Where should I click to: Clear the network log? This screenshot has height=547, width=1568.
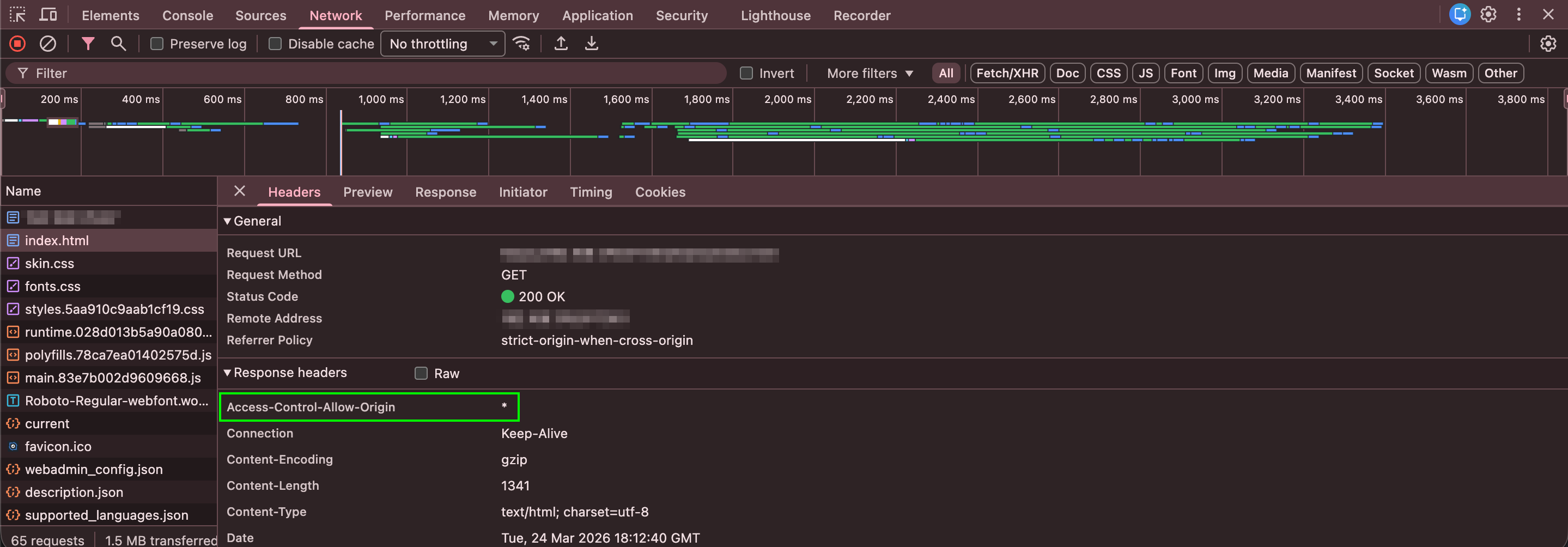[47, 44]
